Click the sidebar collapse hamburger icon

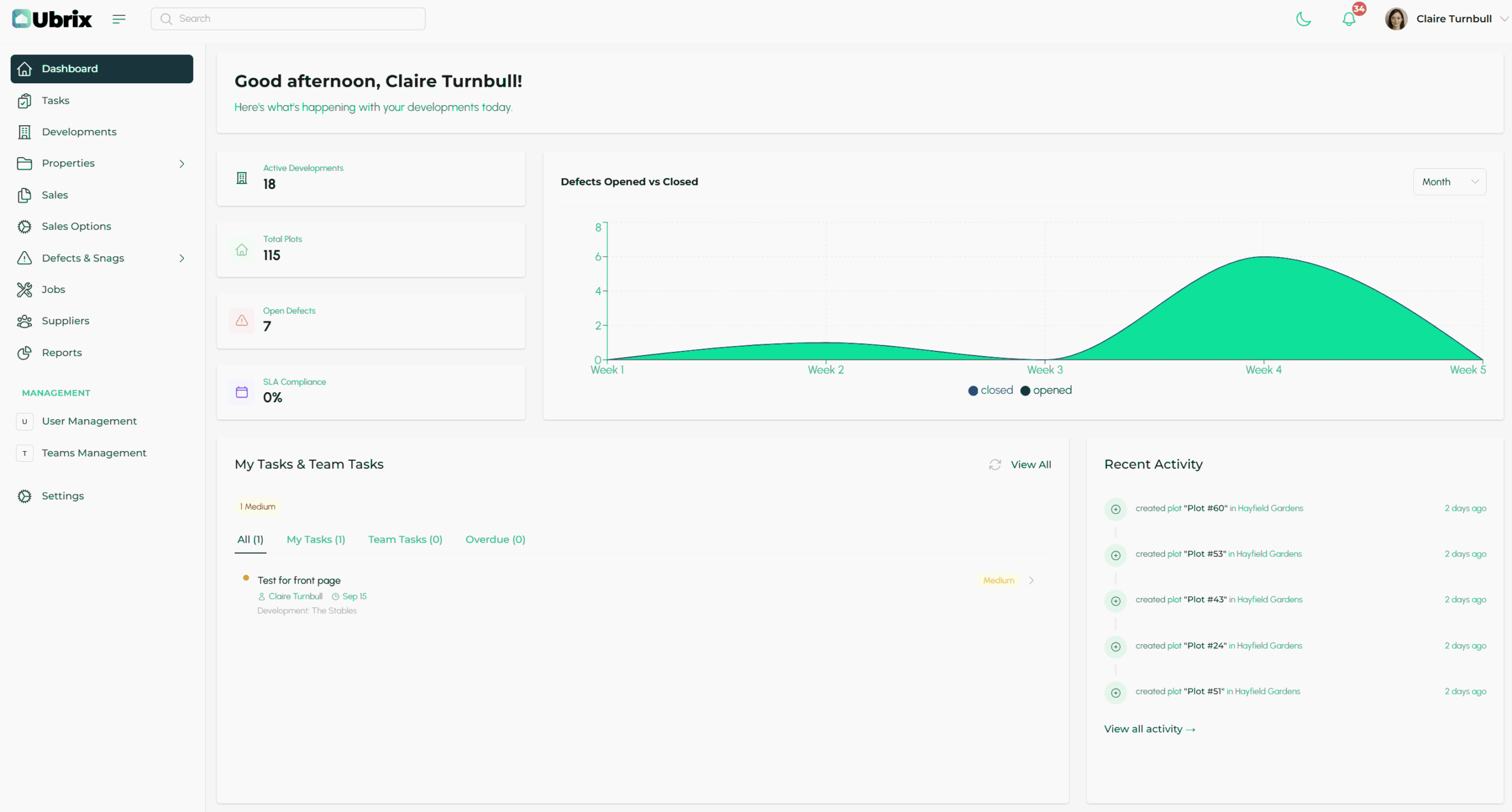(x=119, y=19)
